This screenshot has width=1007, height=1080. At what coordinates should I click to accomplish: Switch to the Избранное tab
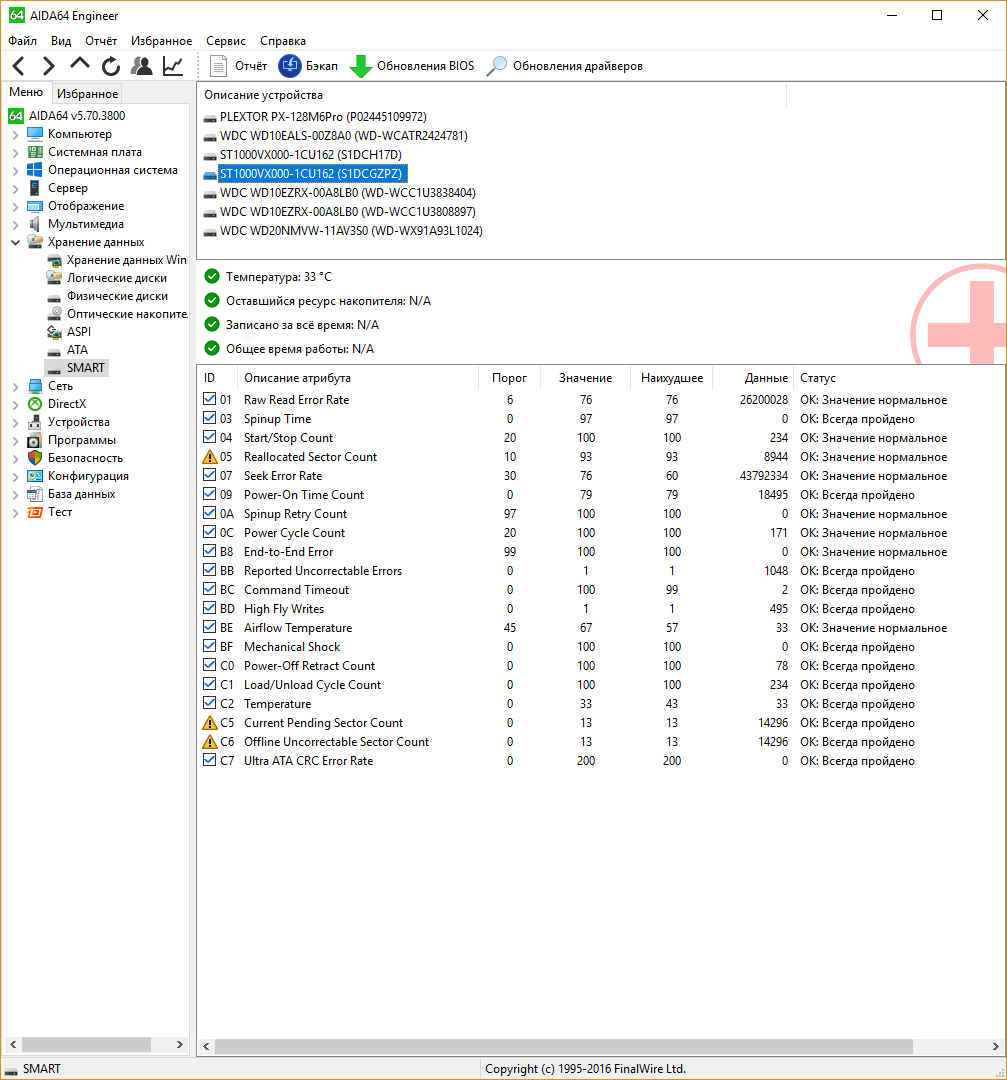click(87, 94)
